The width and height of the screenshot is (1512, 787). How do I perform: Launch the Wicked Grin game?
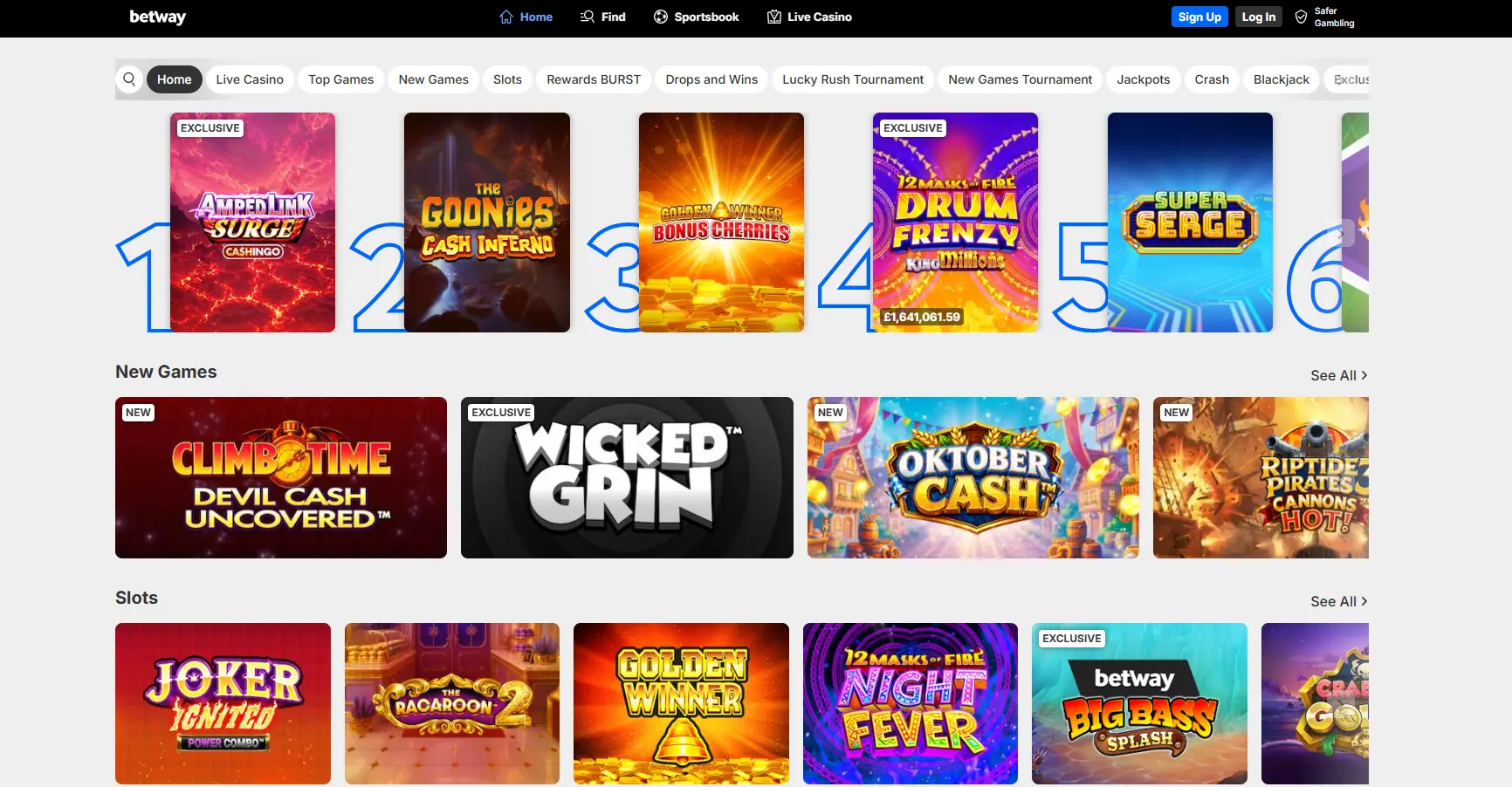[627, 477]
